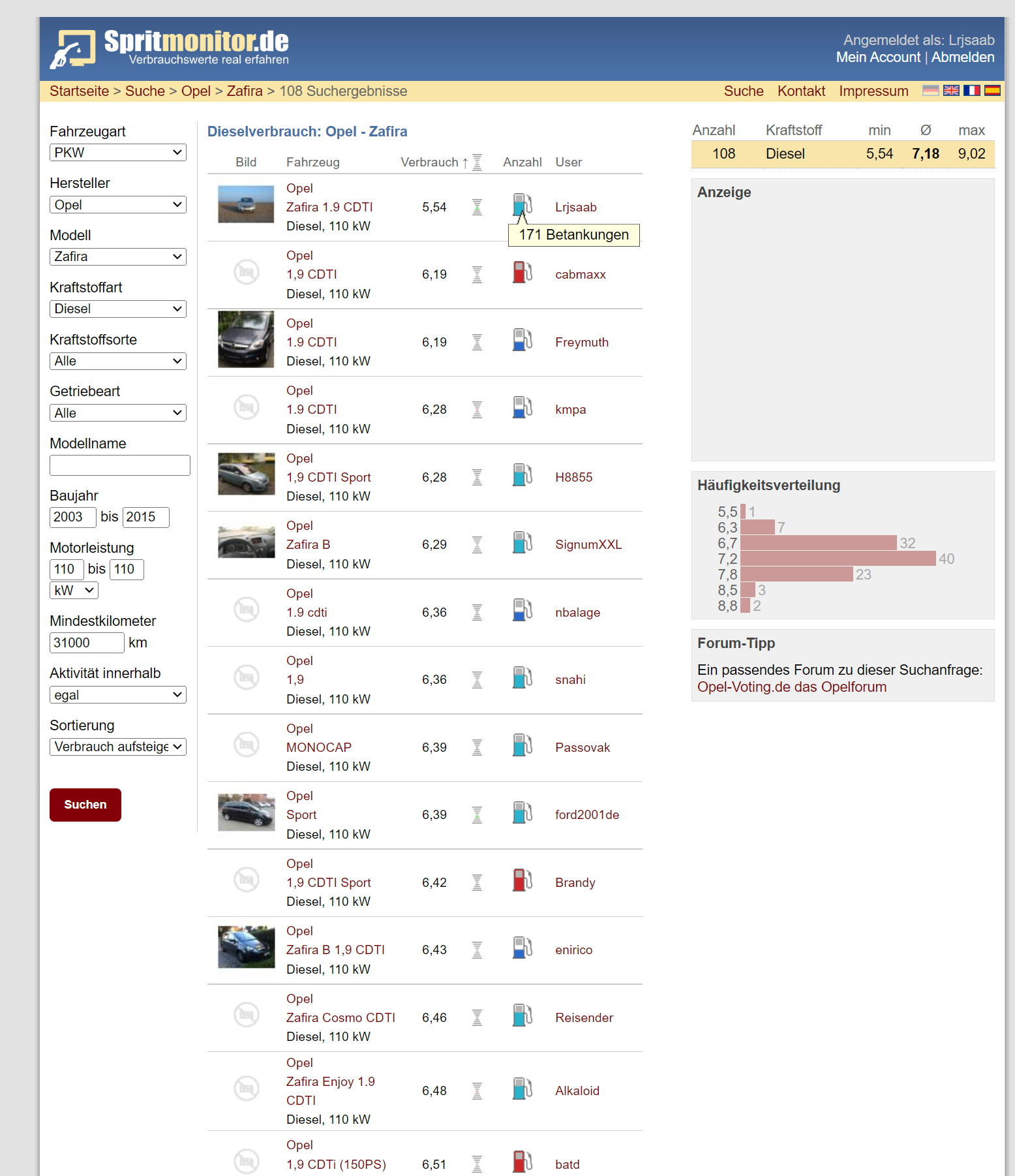Switch to German language flag
Image resolution: width=1015 pixels, height=1176 pixels.
coord(931,91)
